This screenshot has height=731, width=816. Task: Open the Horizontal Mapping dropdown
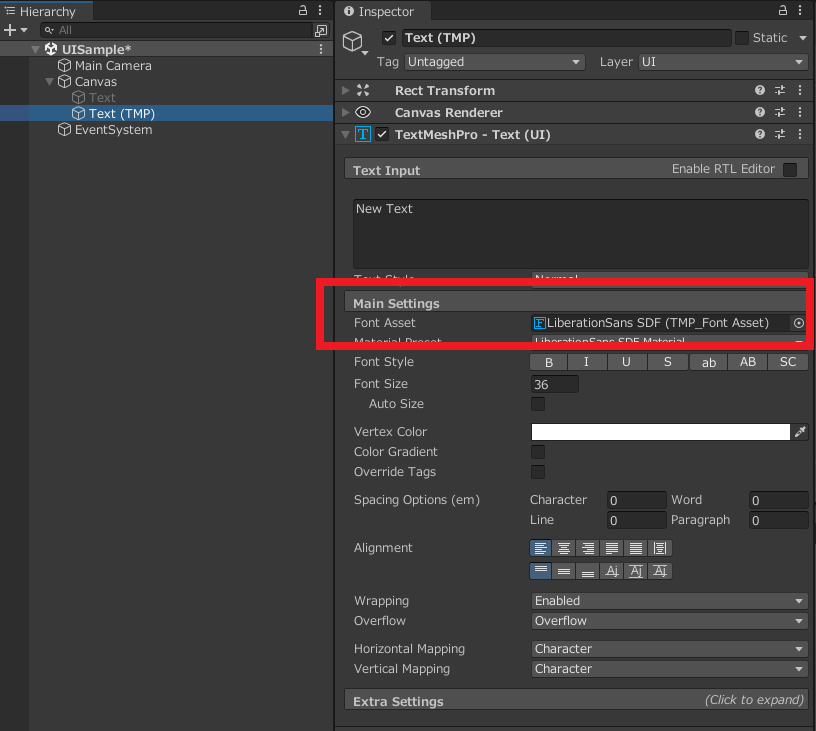tap(669, 649)
